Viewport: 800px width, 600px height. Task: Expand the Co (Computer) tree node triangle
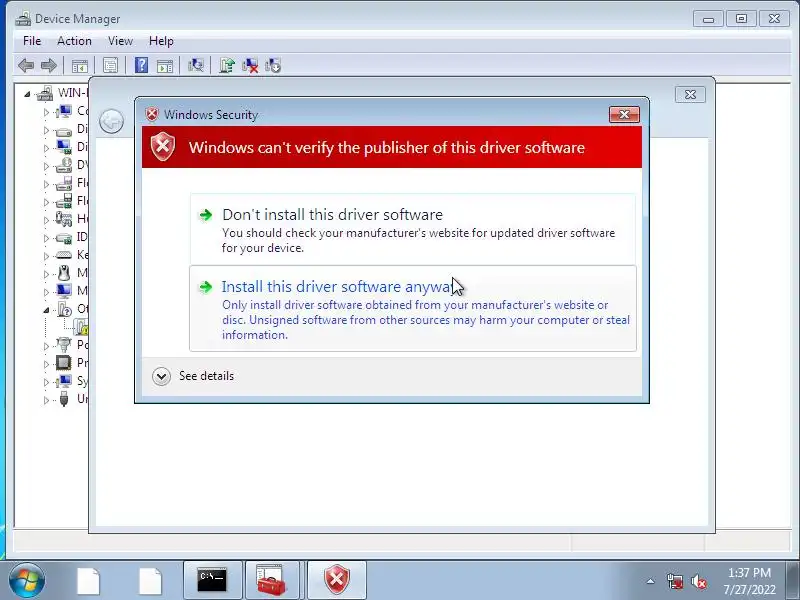(46, 112)
